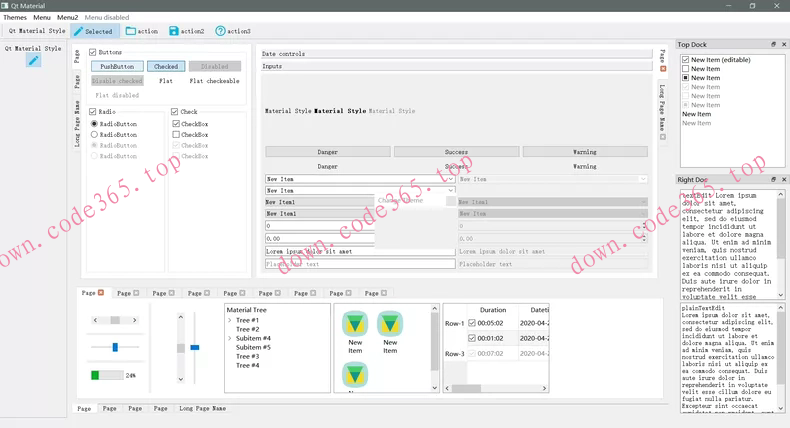Click the blue horizontal slider handle
Screen dimensions: 790x428
[115, 347]
